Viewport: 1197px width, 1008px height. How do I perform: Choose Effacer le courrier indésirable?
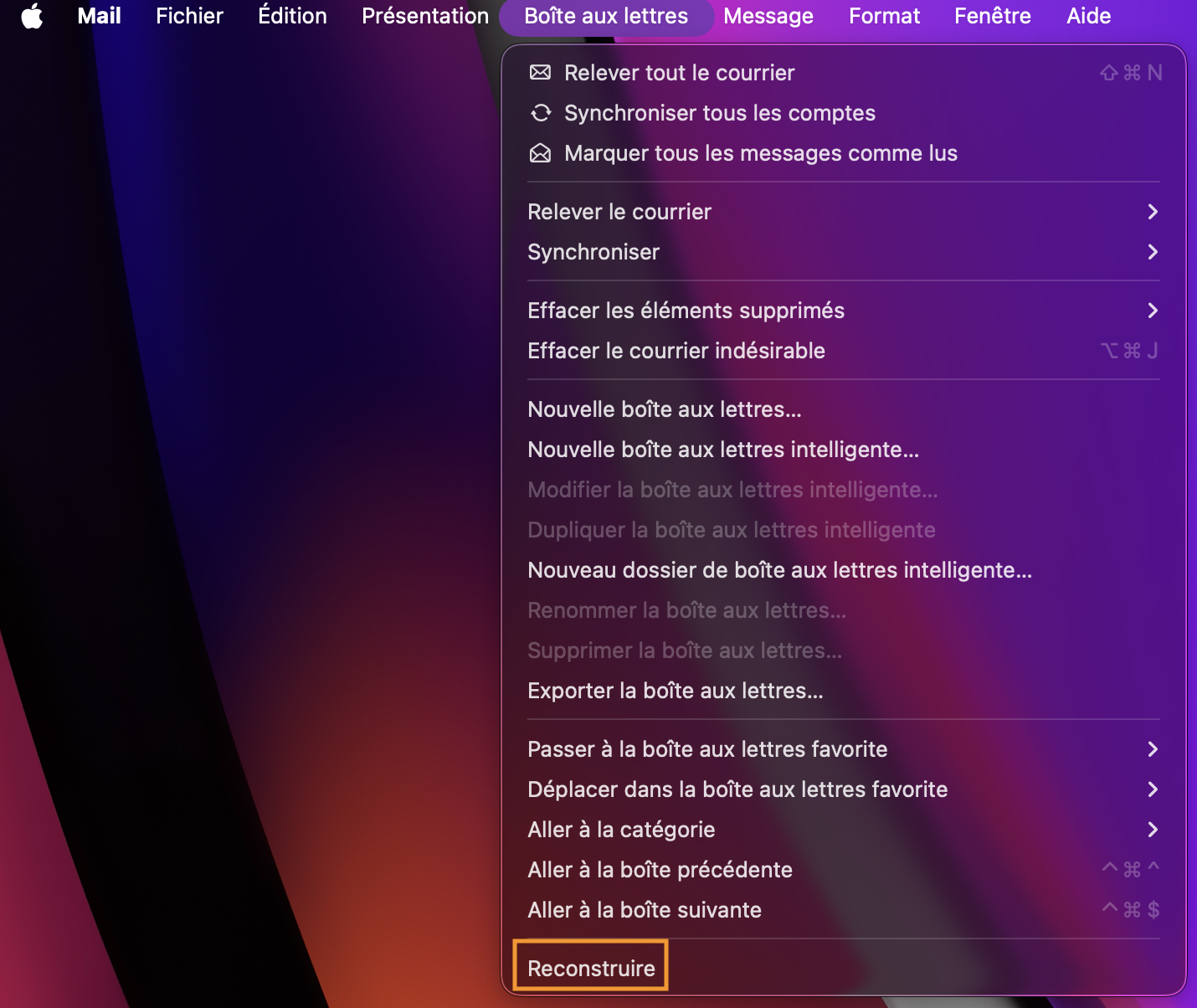click(844, 351)
